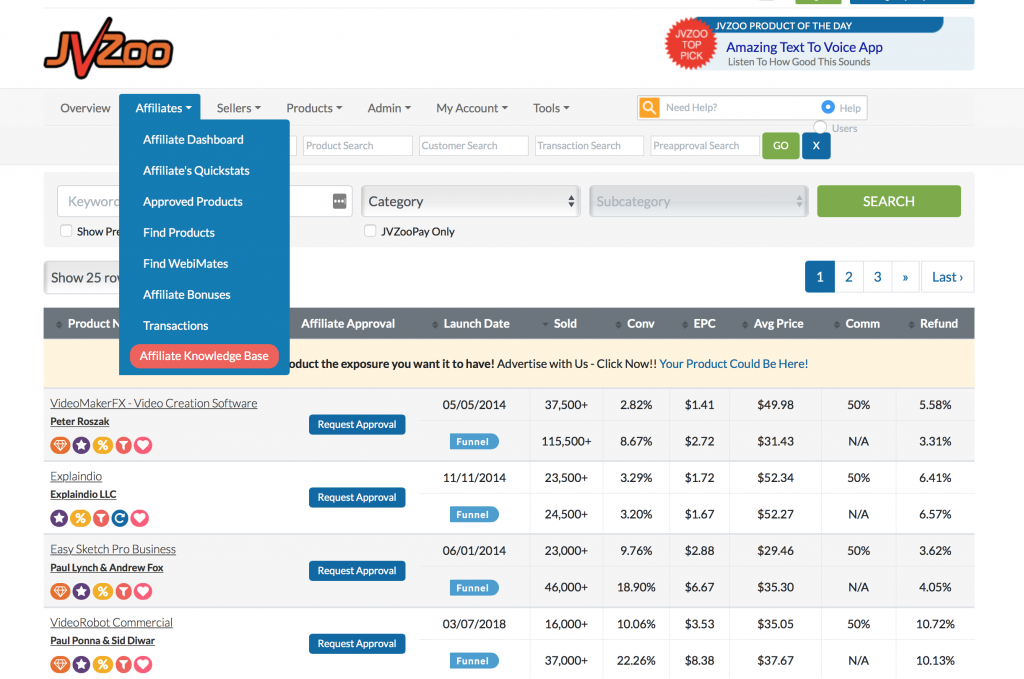
Task: Click the heart favorite icon under Explaindio
Action: (x=140, y=518)
